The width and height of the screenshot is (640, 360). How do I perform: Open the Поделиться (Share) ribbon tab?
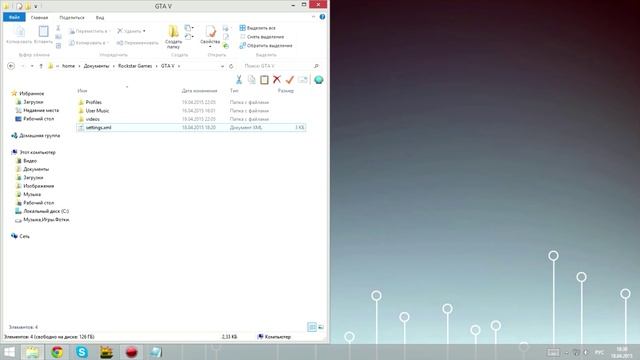point(72,18)
